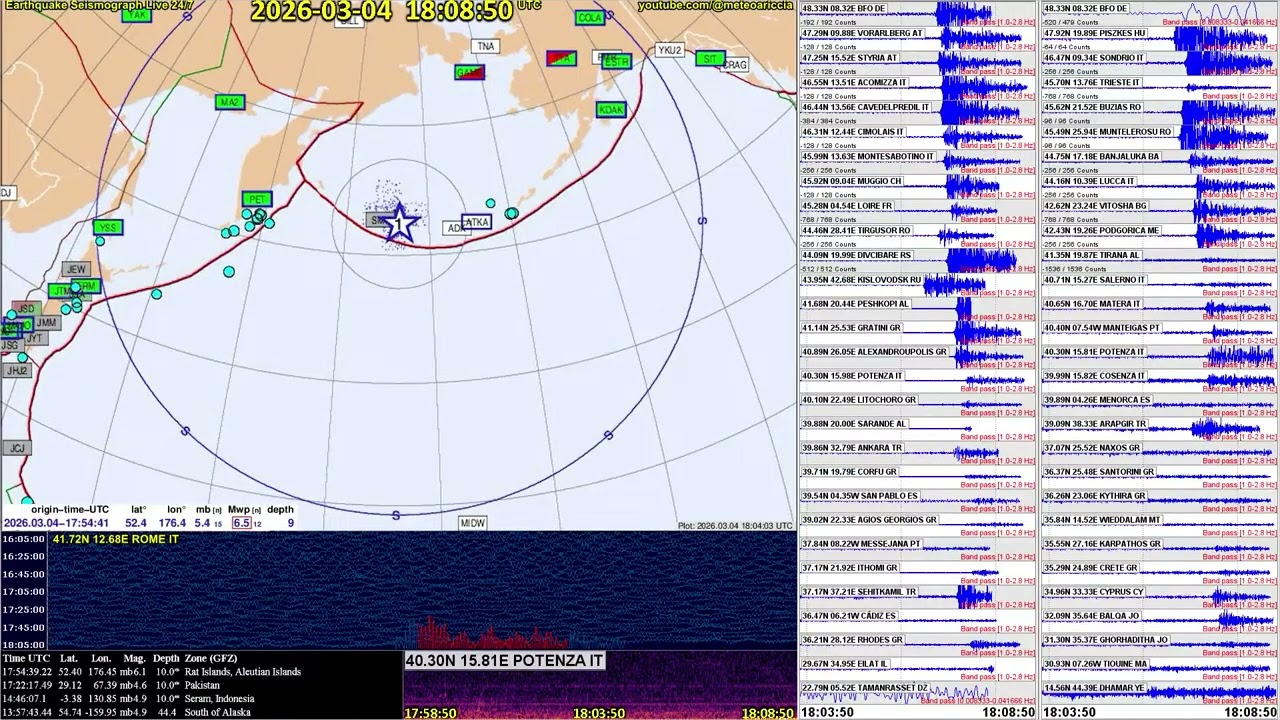
Task: Click the Zone (GFZ) column header
Action: (x=211, y=659)
